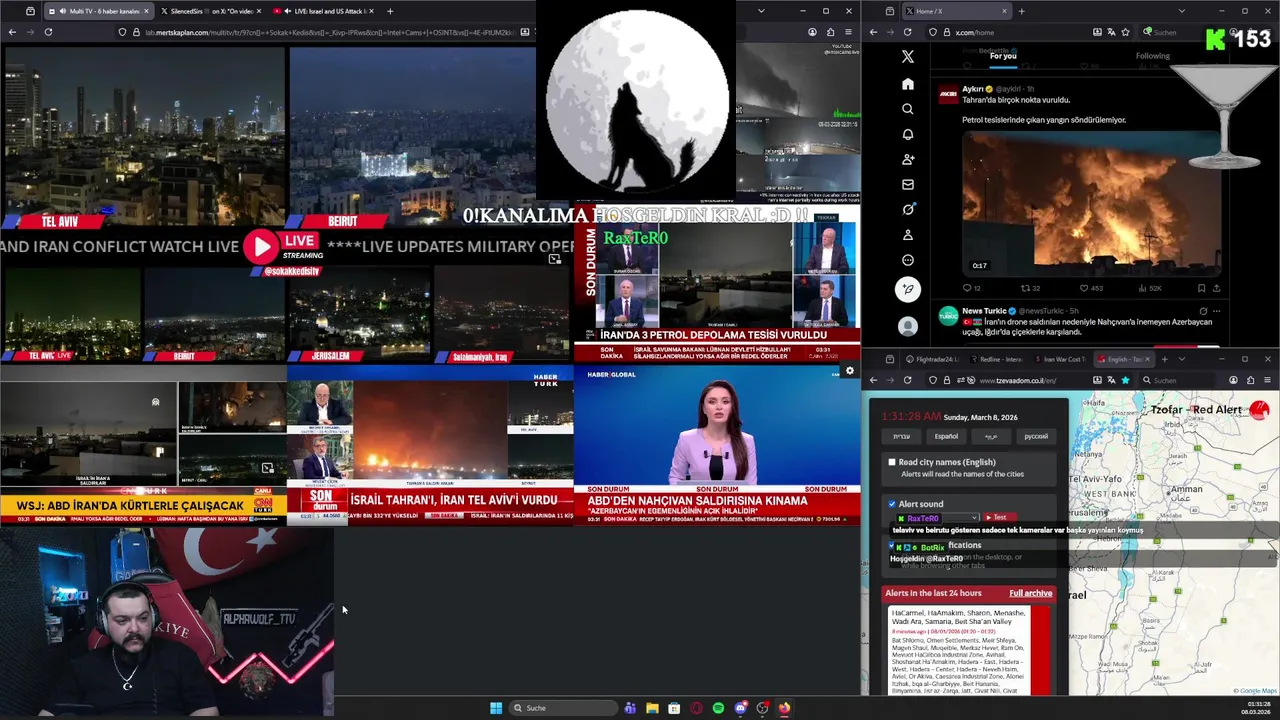Open File Explorer from taskbar

[652, 708]
